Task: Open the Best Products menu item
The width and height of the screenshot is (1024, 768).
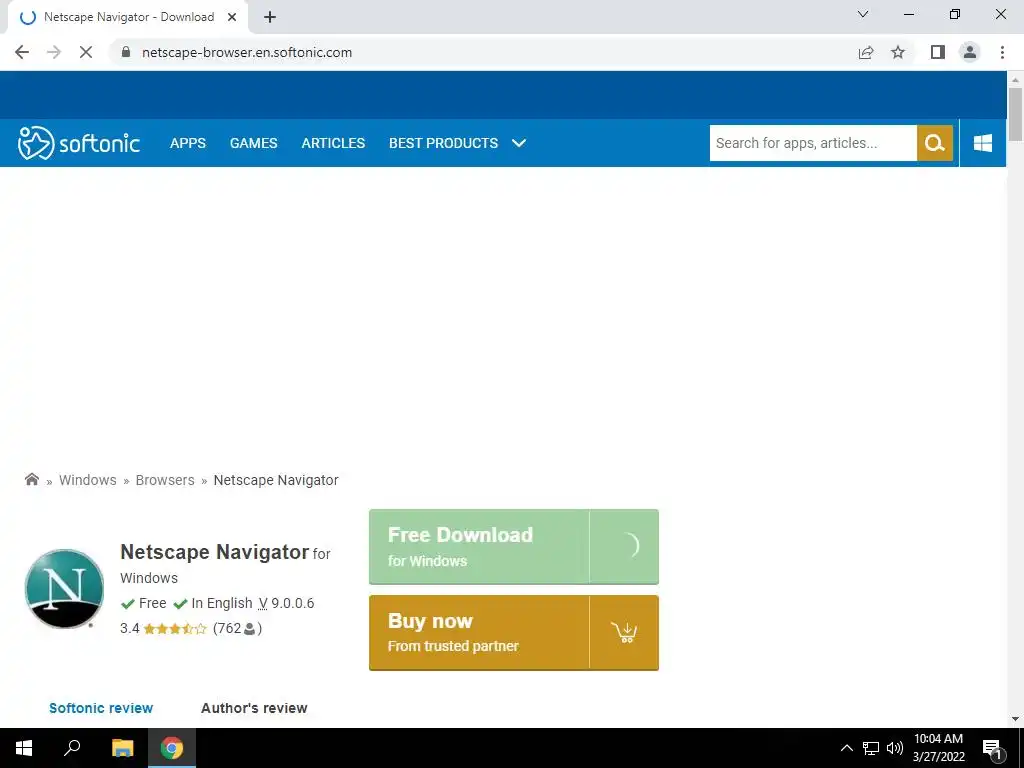Action: (443, 143)
